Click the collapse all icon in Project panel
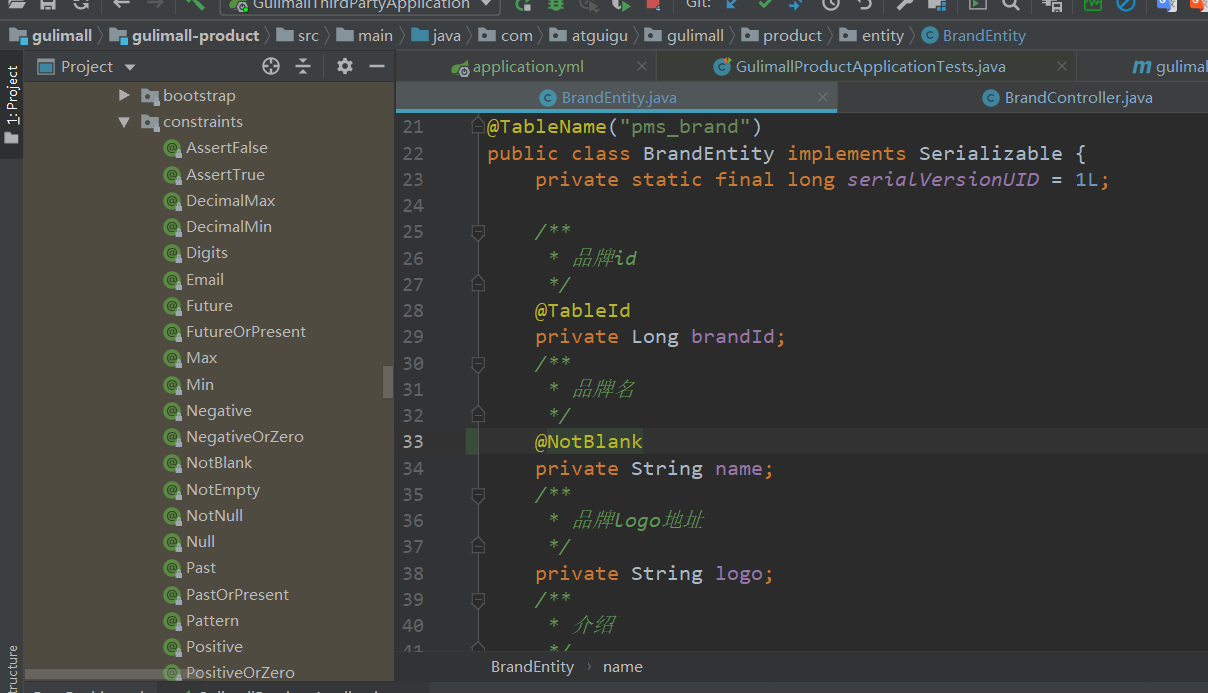This screenshot has width=1208, height=693. (303, 66)
